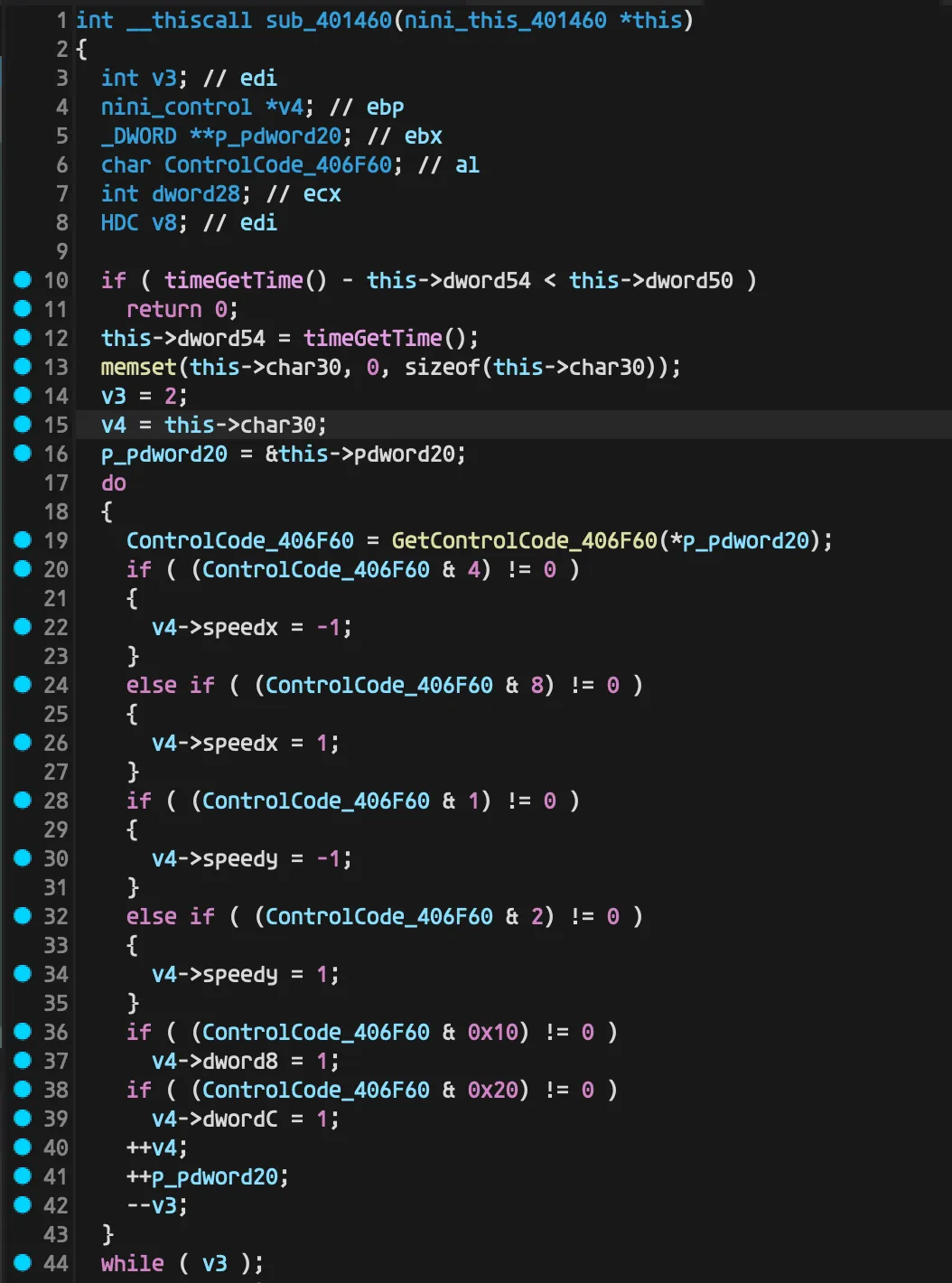Click the breakpoint dot beside line 36

(23, 1032)
